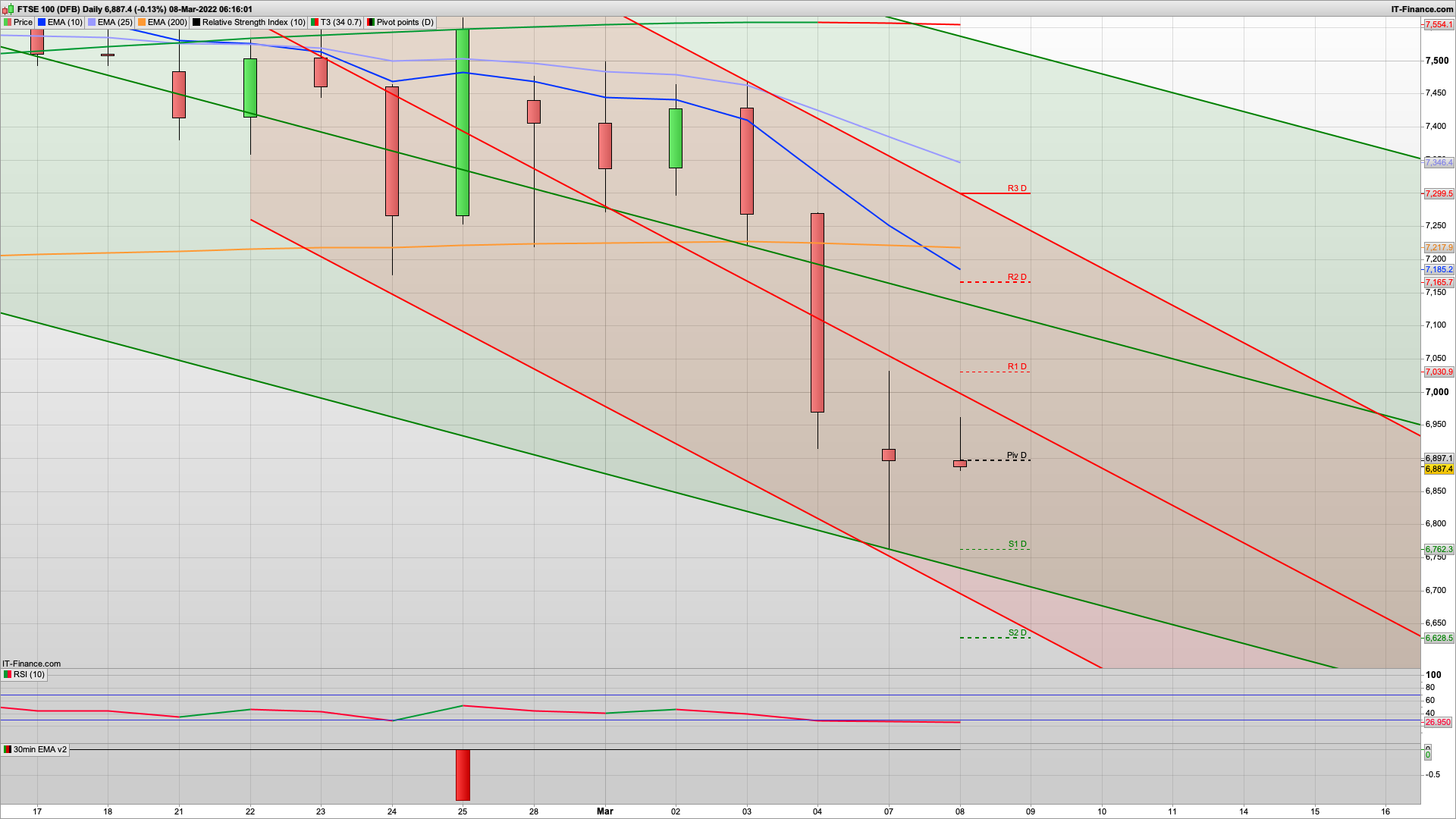This screenshot has height=819, width=1456.
Task: Select the EMA (10) indicator label
Action: pos(61,22)
